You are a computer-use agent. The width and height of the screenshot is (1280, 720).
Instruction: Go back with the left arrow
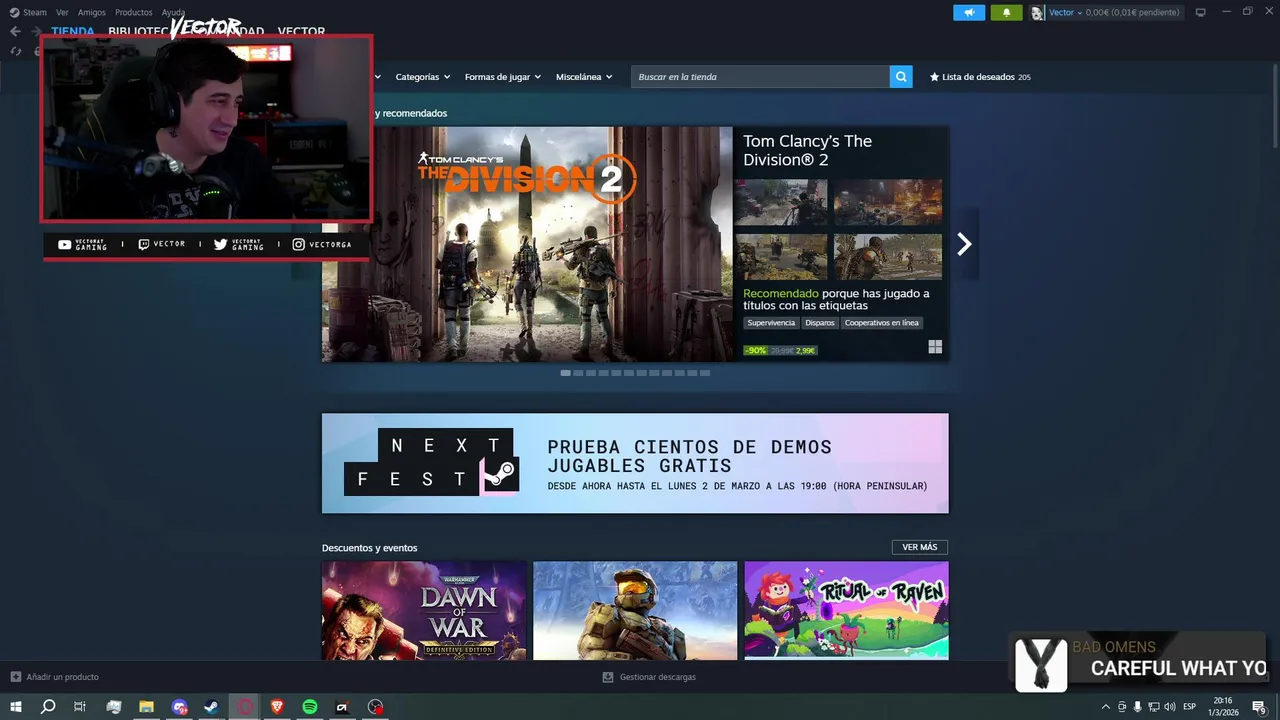15,31
